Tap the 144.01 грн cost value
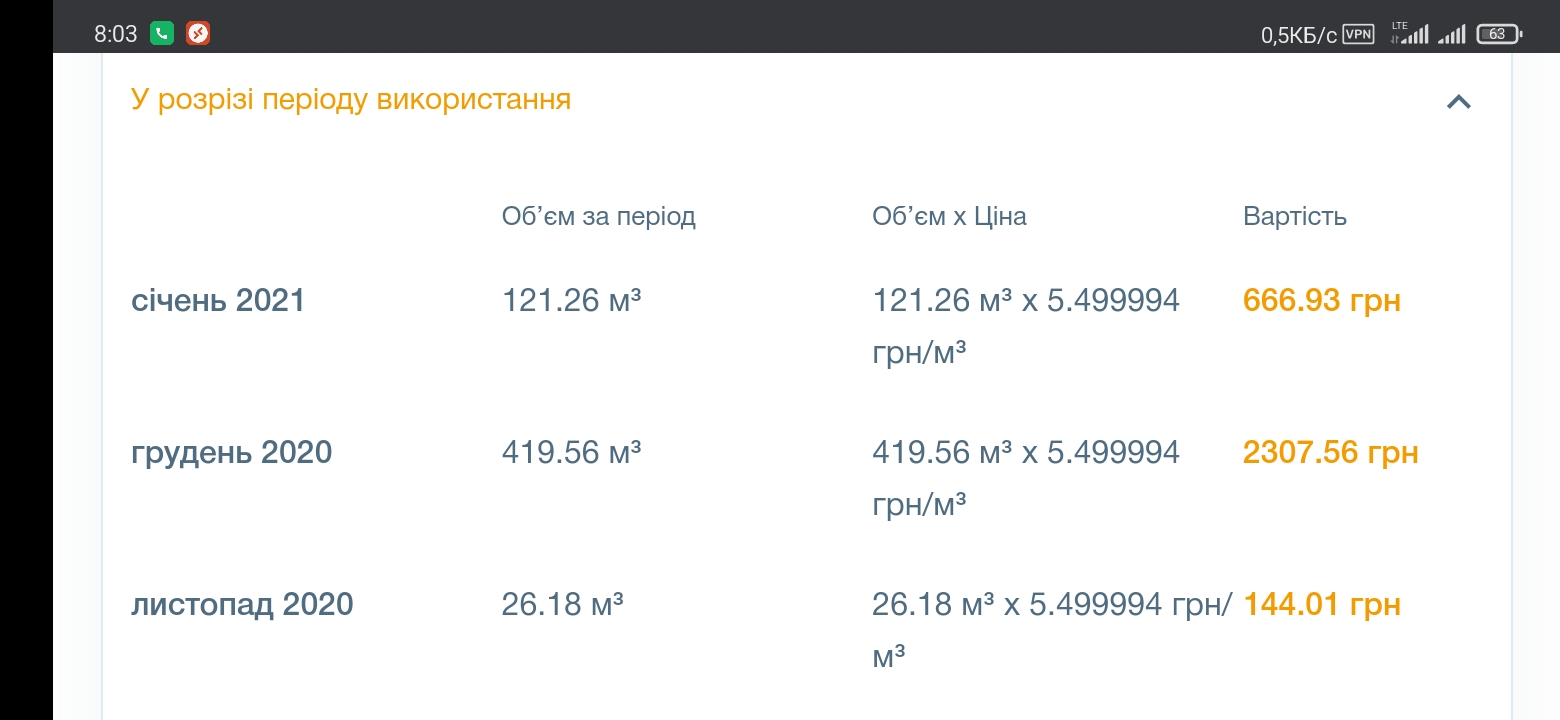 tap(1322, 604)
